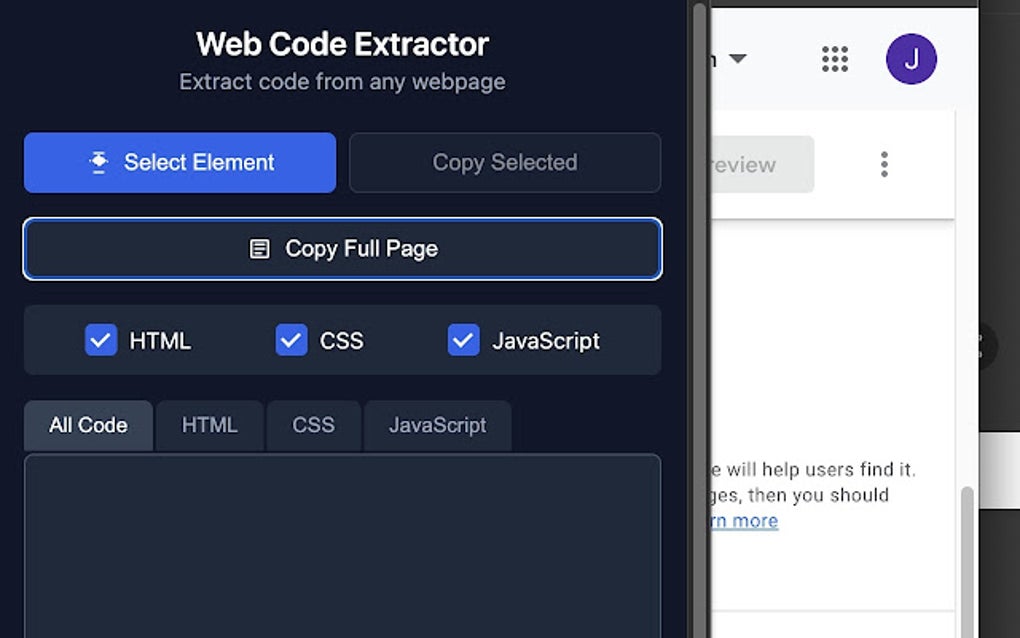This screenshot has width=1020, height=638.
Task: Open the Google apps launcher grid
Action: coord(835,59)
